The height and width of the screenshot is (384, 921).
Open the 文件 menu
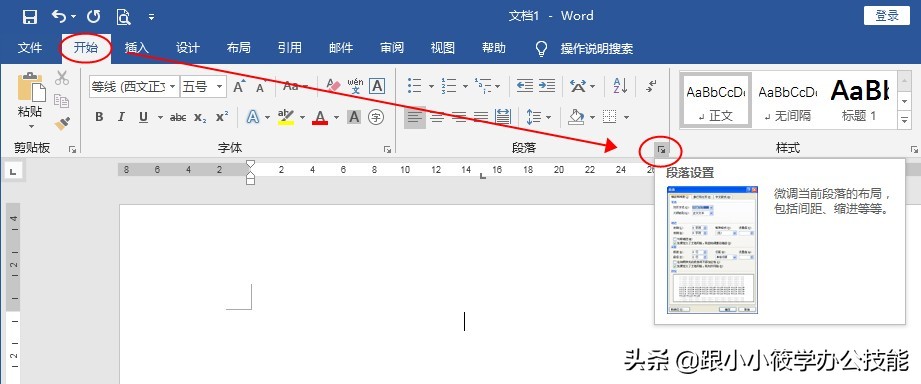click(x=29, y=48)
